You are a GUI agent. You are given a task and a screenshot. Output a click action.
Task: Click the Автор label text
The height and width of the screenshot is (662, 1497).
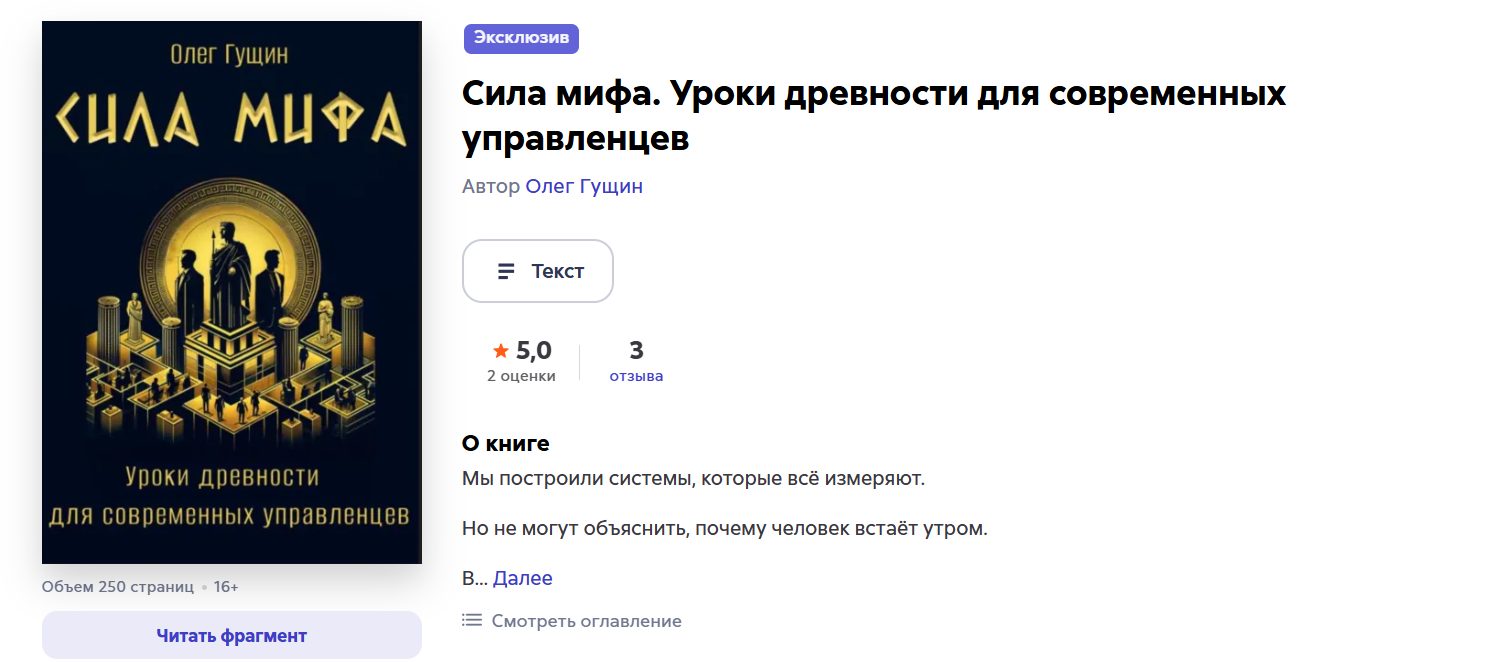tap(491, 185)
